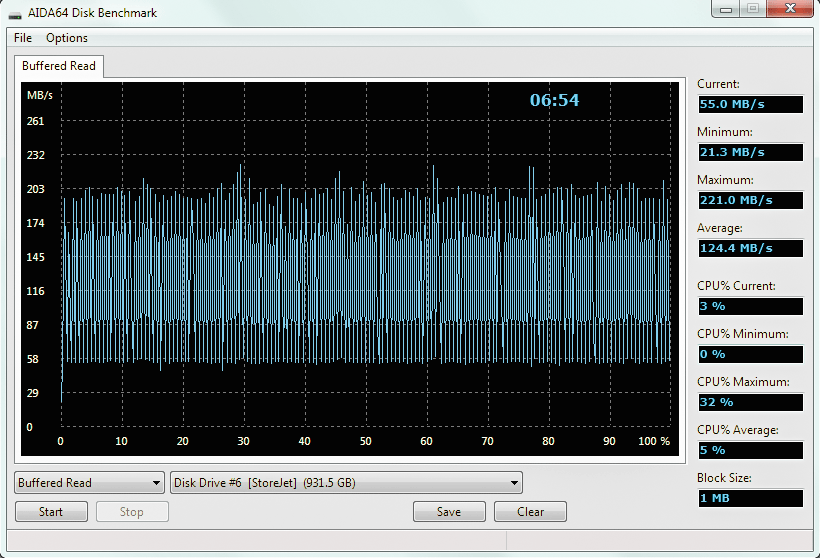Click the CPU% Current value 3 %

(x=750, y=306)
